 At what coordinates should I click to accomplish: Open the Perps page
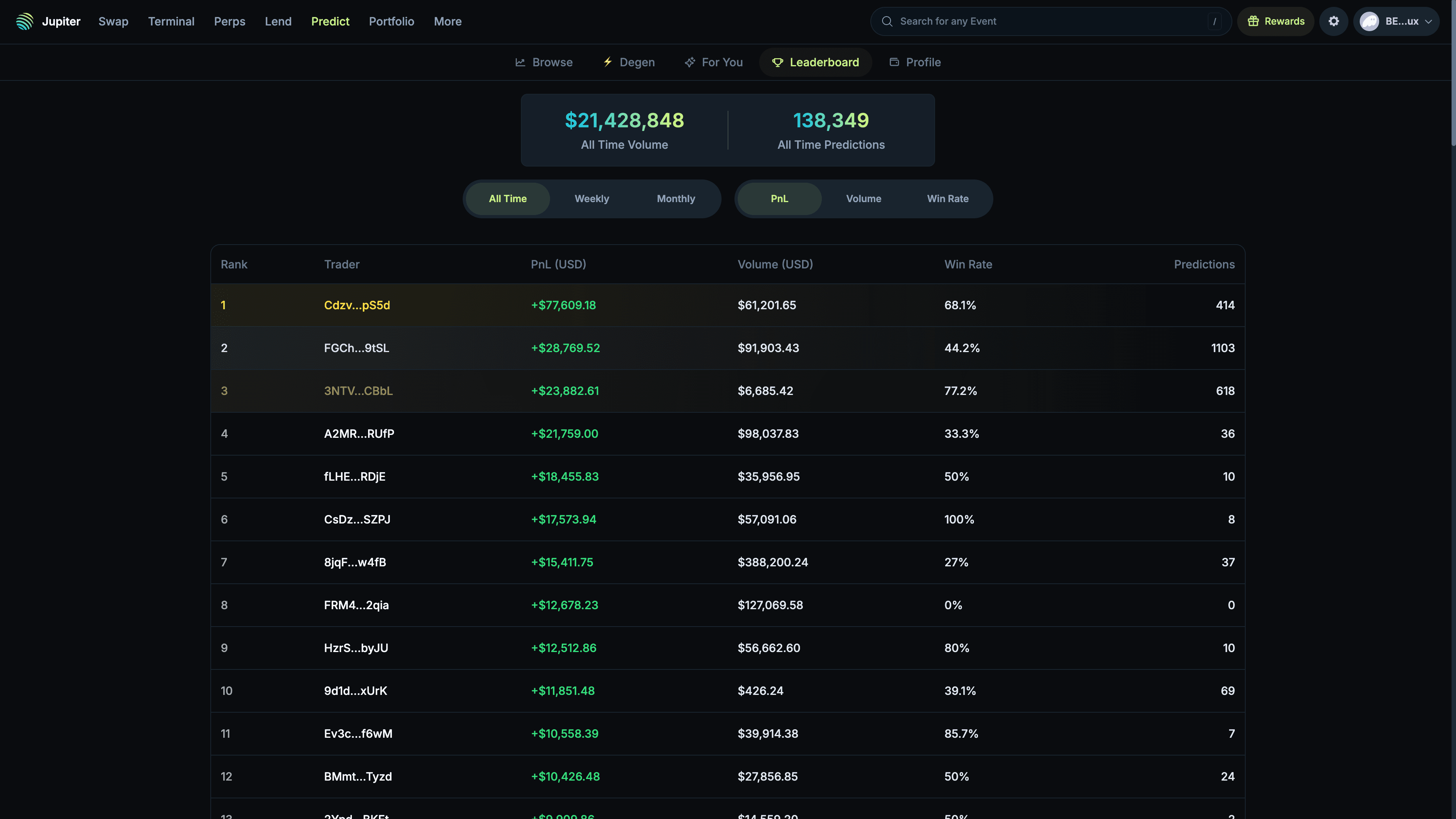[x=229, y=21]
